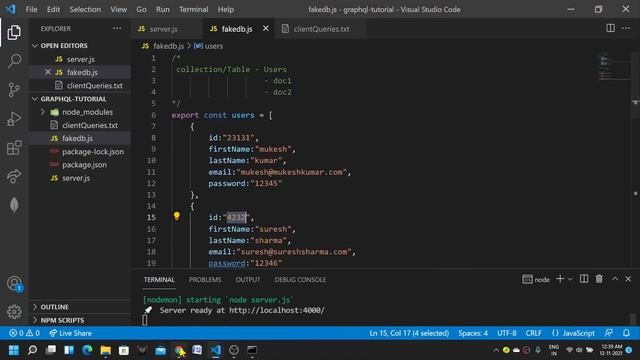This screenshot has height=360, width=640.
Task: Switch to the Problems panel tab
Action: coord(205,280)
